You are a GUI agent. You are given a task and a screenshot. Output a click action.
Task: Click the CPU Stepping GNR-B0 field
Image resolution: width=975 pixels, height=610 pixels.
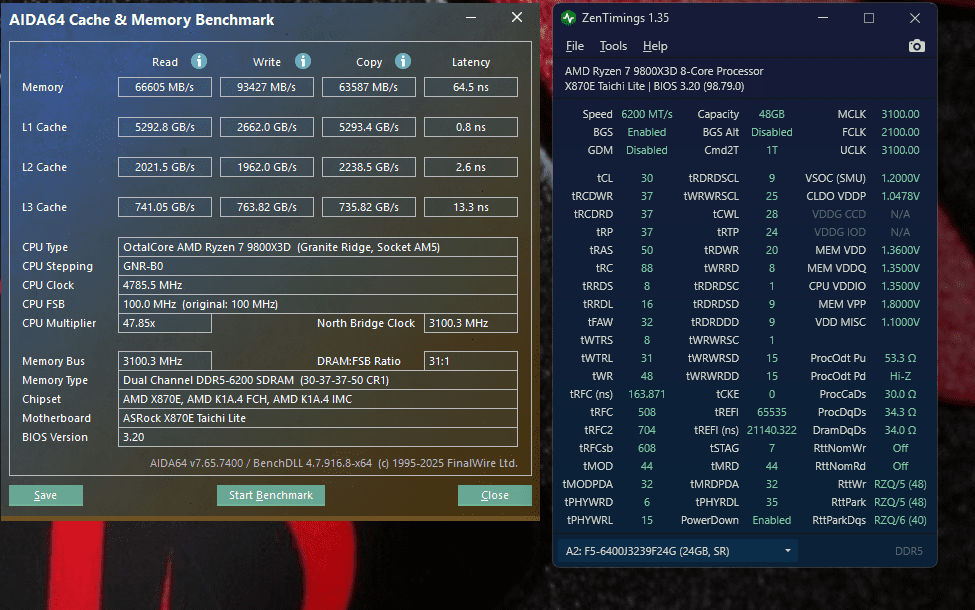click(x=318, y=266)
